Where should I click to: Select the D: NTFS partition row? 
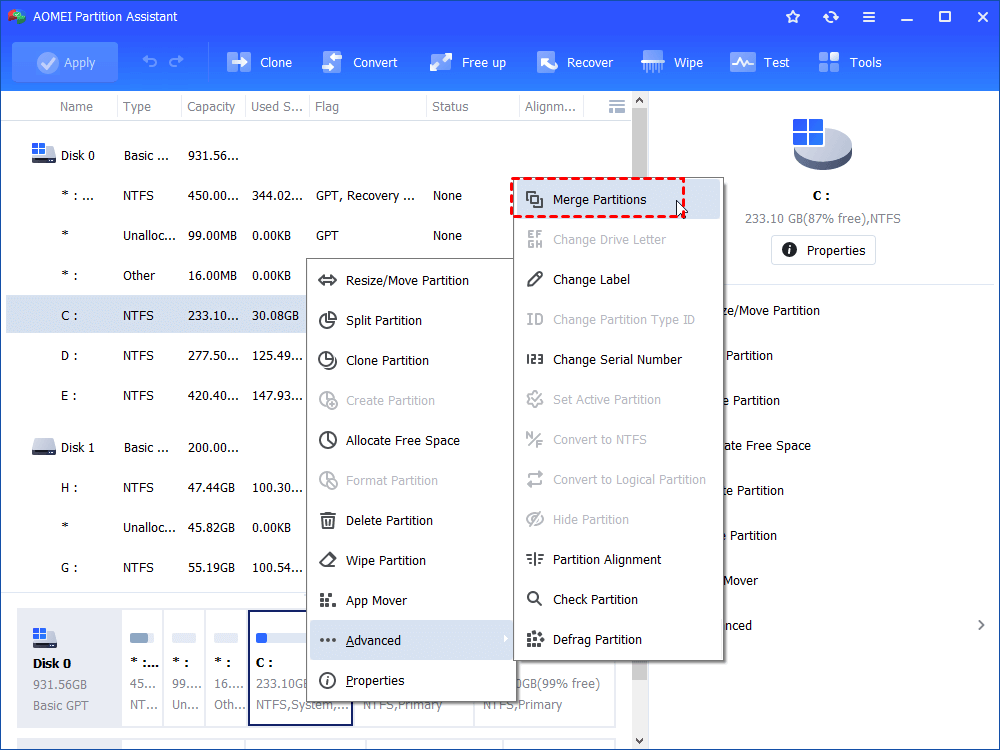point(156,355)
